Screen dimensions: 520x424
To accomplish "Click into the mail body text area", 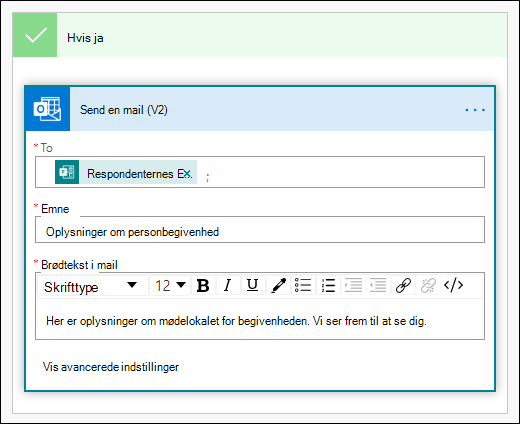I will click(x=260, y=319).
